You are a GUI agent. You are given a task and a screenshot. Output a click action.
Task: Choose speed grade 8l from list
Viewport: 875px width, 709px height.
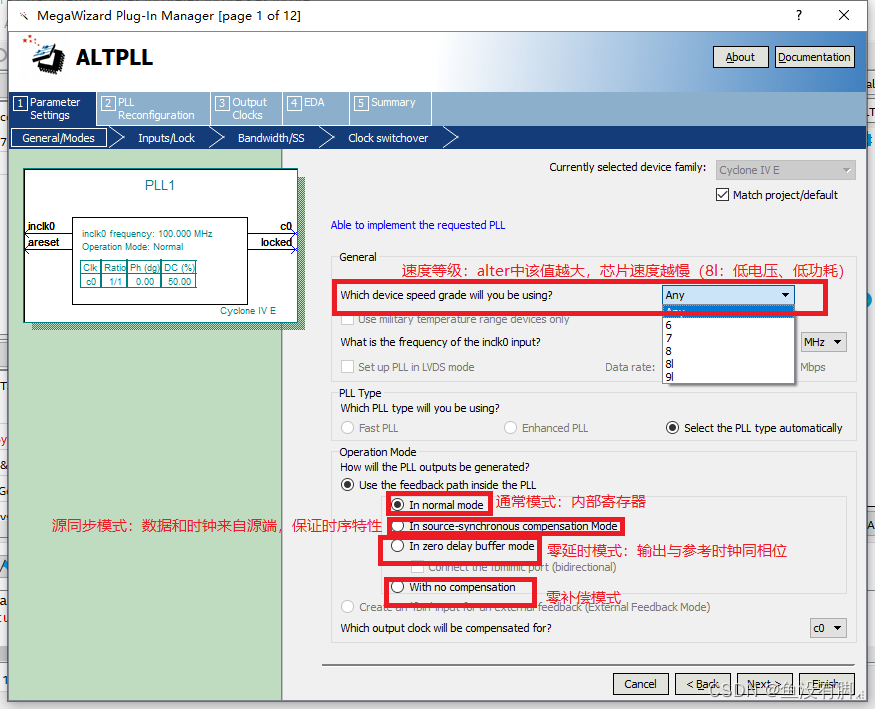coord(728,364)
